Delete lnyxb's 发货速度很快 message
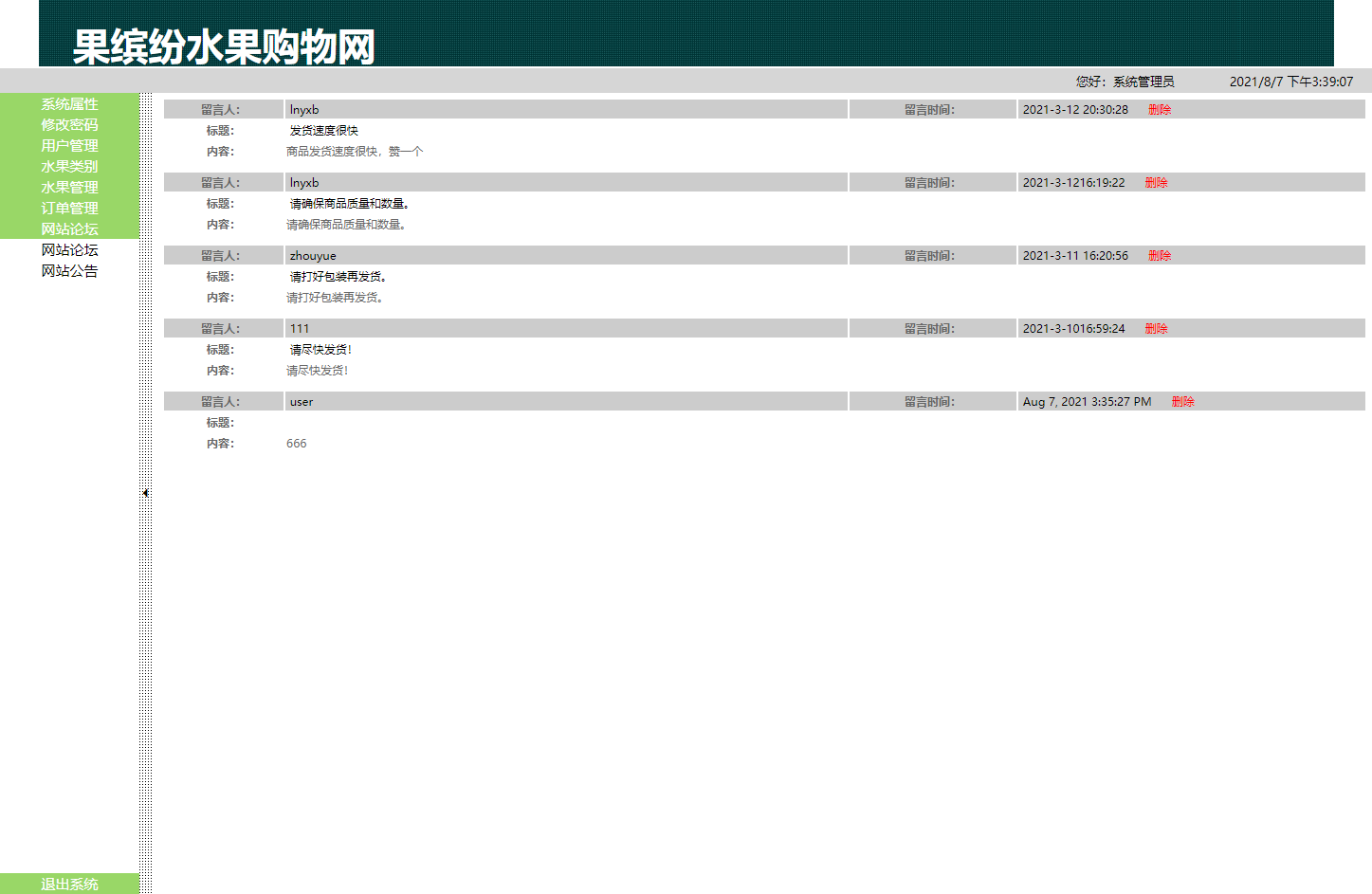Viewport: 1372px width, 894px height. coord(1160,109)
